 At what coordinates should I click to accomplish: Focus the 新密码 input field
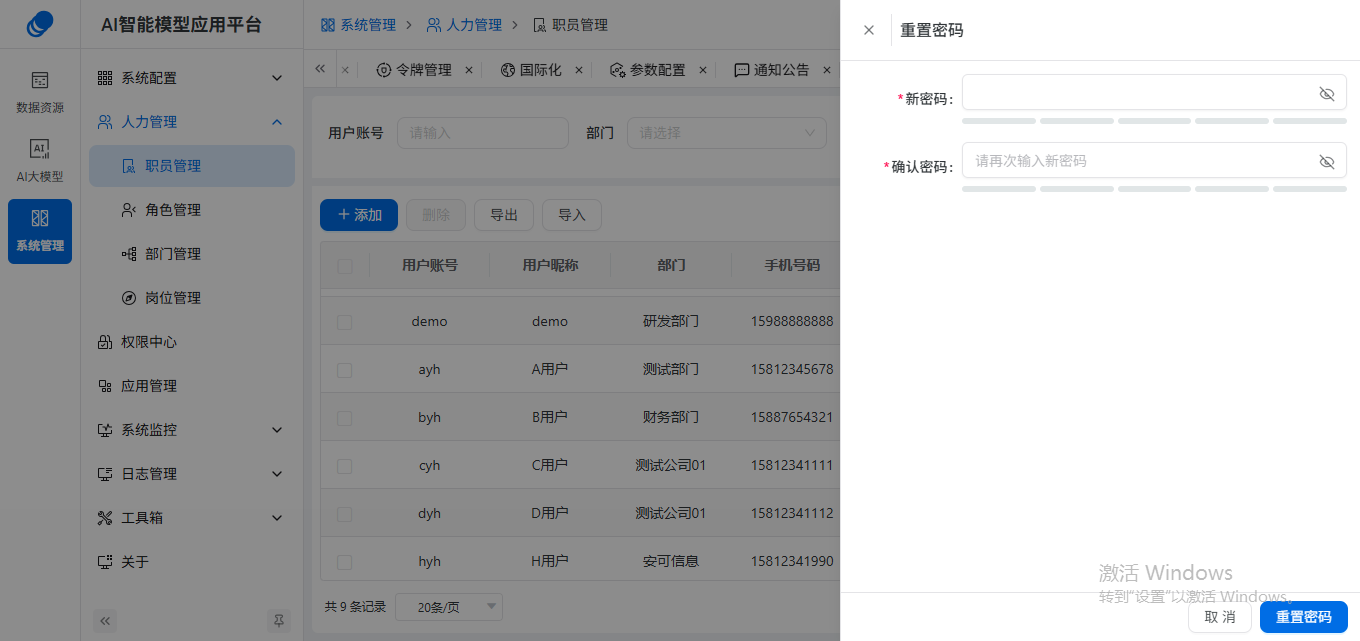(1154, 92)
